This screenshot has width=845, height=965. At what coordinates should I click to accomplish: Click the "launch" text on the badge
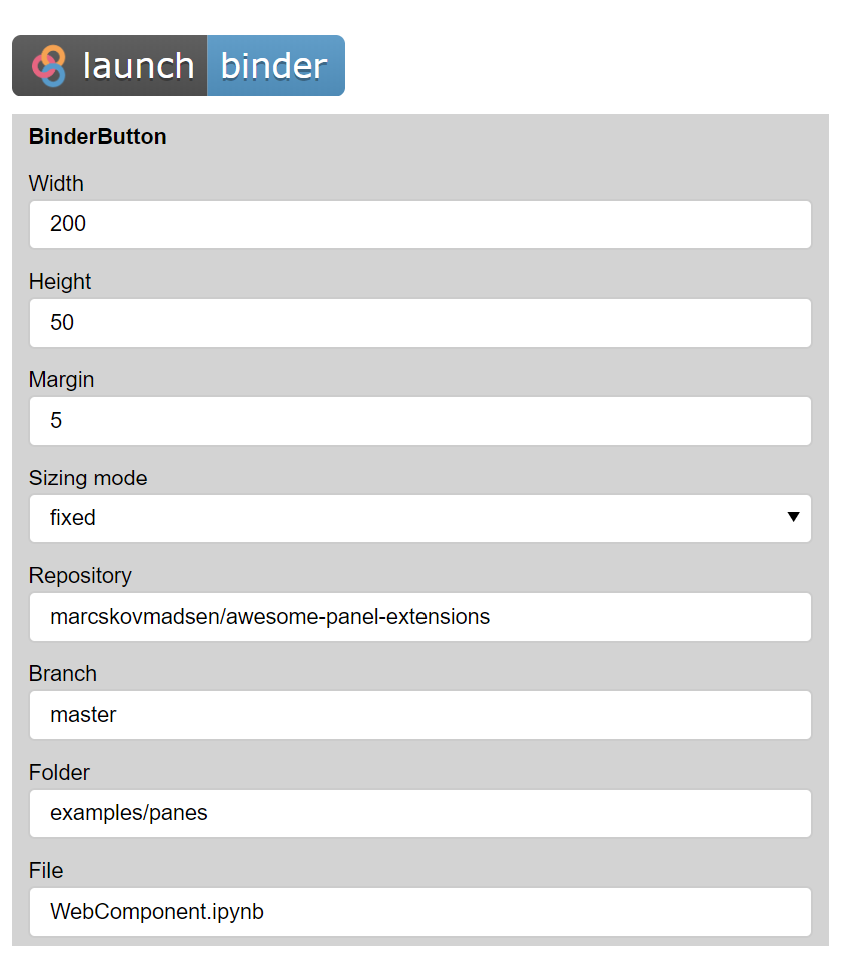tap(138, 65)
